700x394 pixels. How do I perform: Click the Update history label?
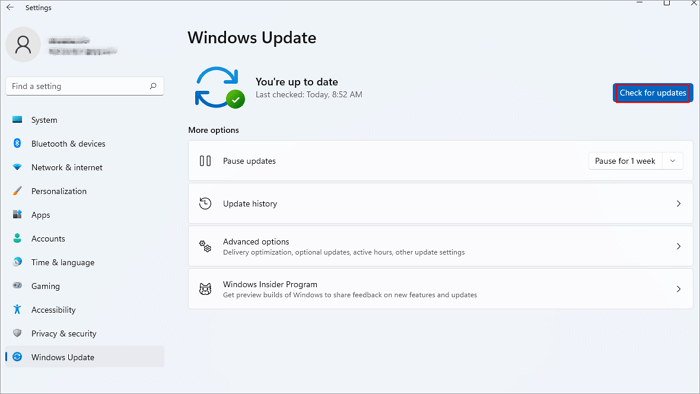pyautogui.click(x=250, y=203)
